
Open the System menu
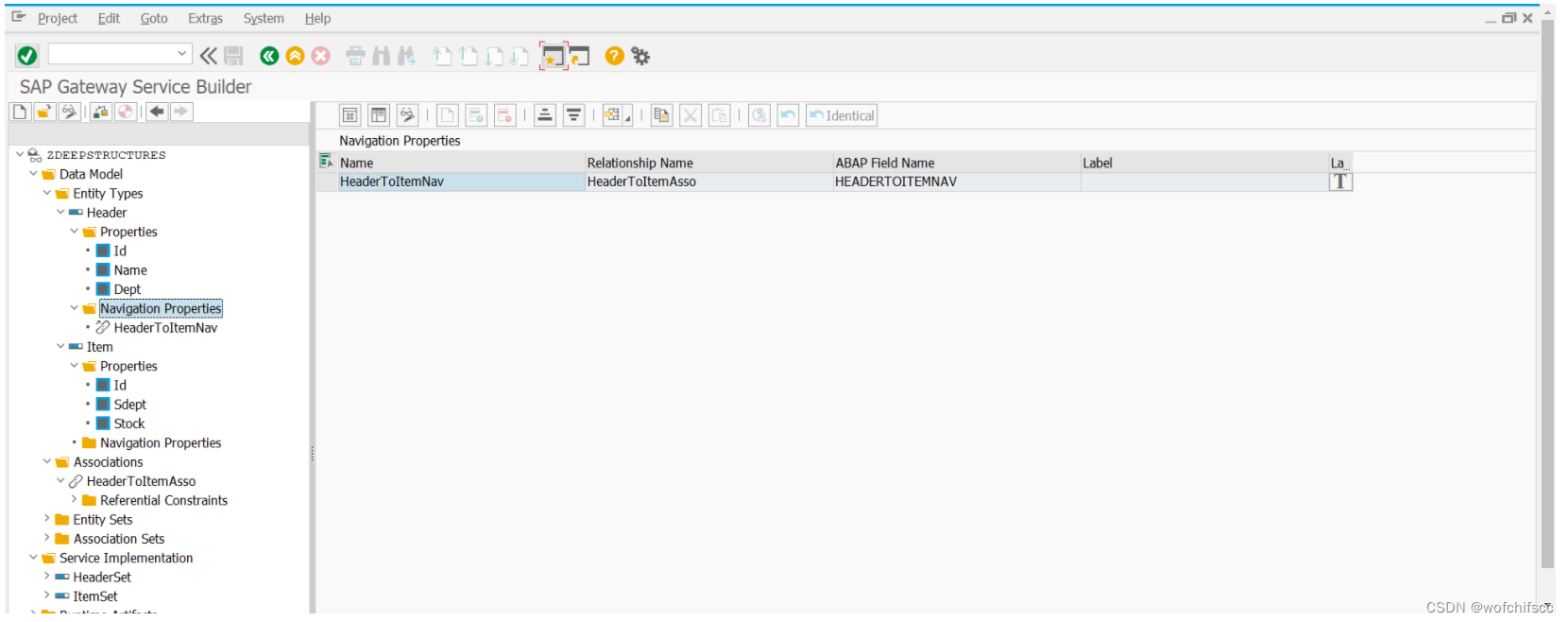point(264,18)
